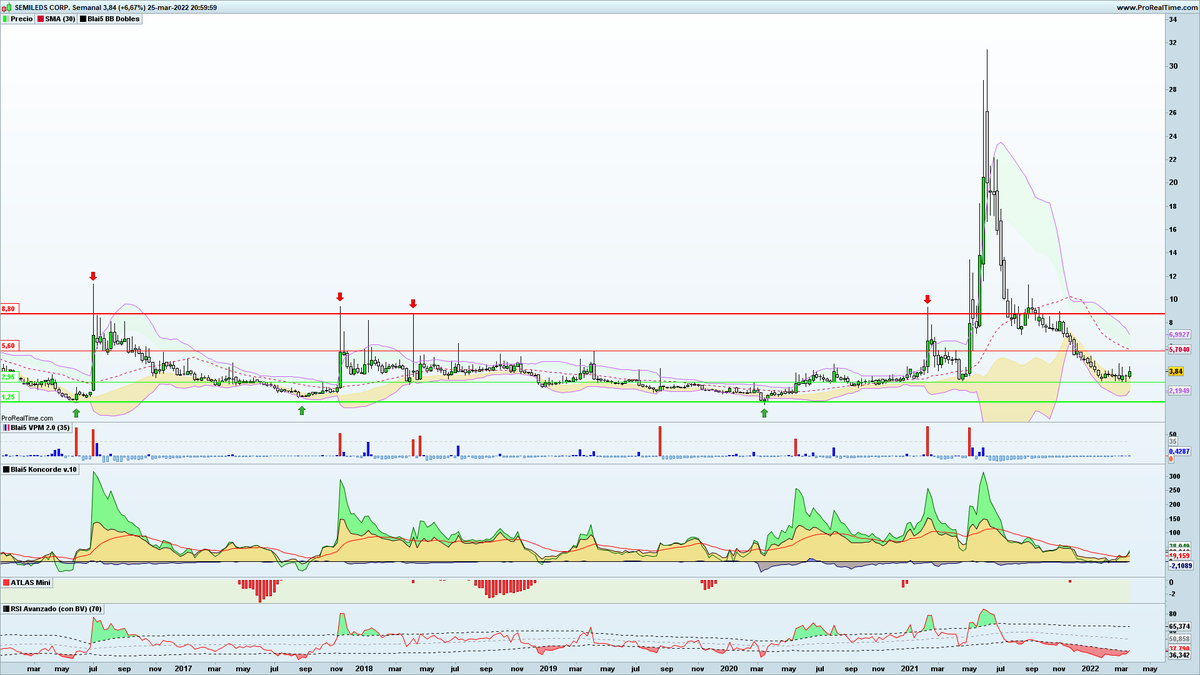The height and width of the screenshot is (675, 1200).
Task: Click the 300 mark on the Koncorde scale
Action: point(1174,477)
